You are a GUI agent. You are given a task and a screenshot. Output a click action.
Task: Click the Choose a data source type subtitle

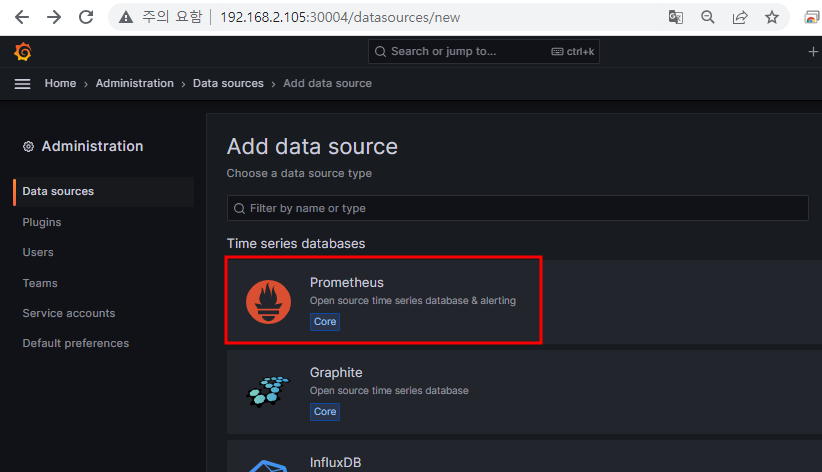coord(299,173)
